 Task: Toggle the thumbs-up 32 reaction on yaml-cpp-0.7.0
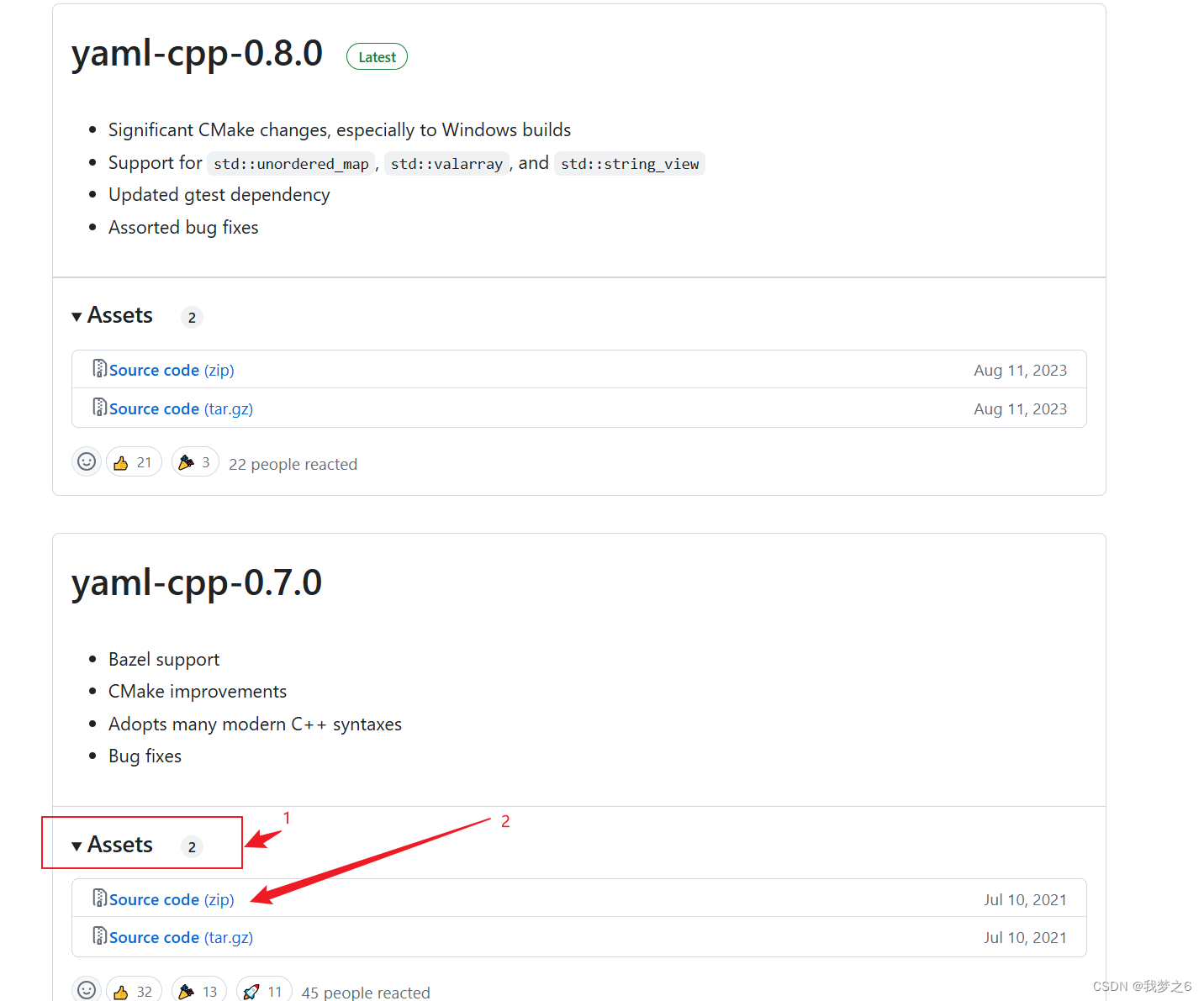[133, 990]
